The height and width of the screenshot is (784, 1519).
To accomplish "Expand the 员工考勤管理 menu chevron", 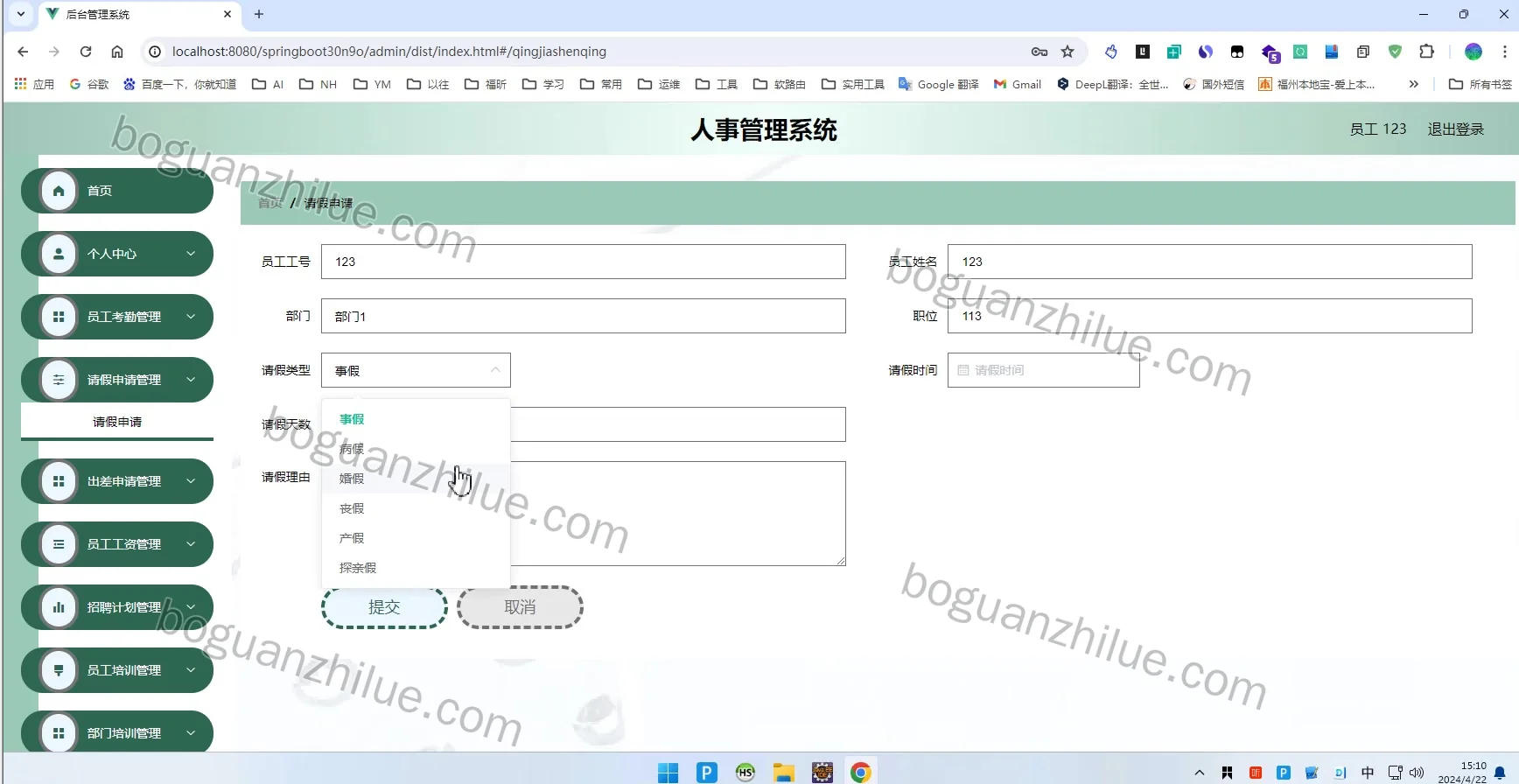I will pyautogui.click(x=191, y=317).
